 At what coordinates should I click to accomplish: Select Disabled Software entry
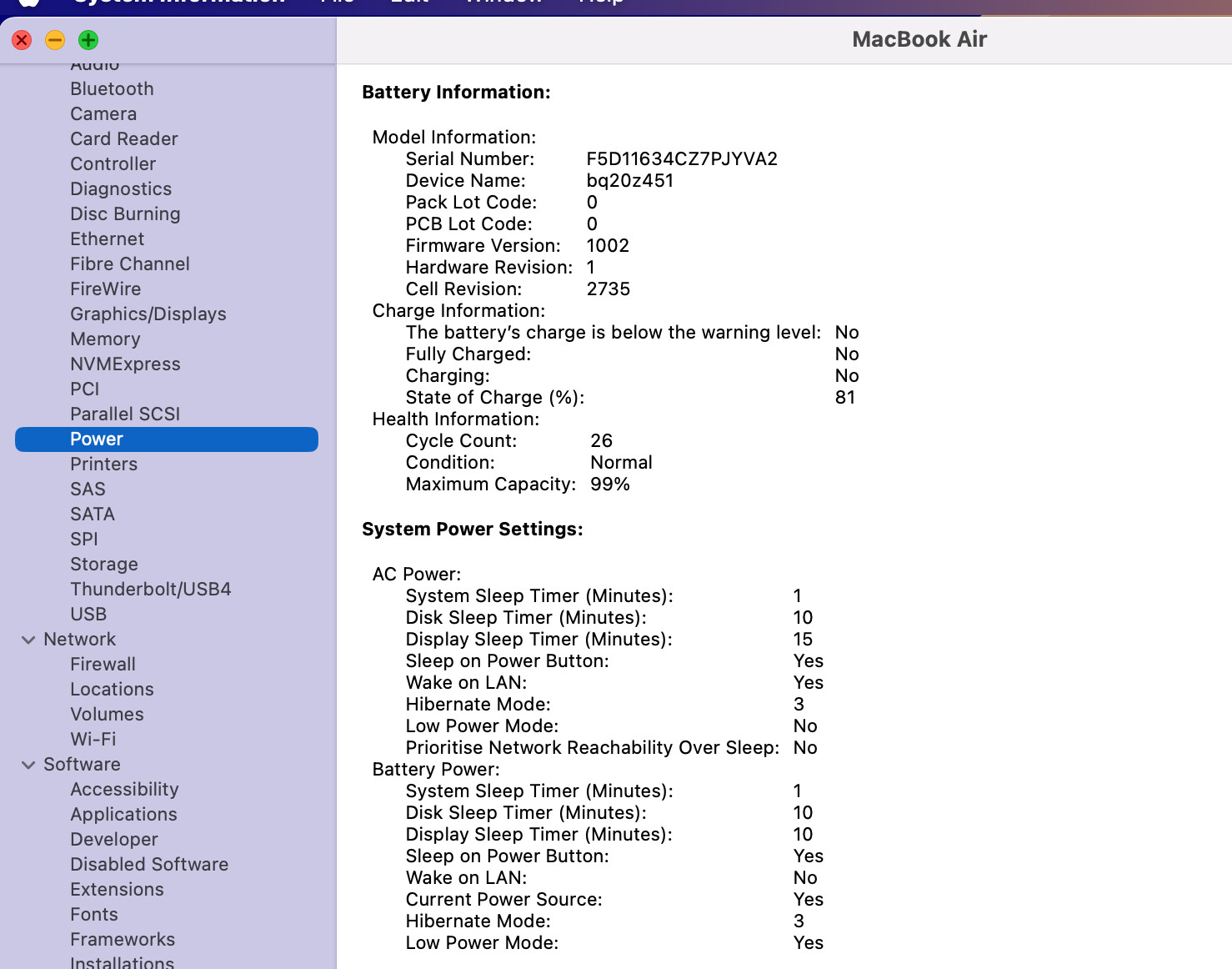pos(149,865)
